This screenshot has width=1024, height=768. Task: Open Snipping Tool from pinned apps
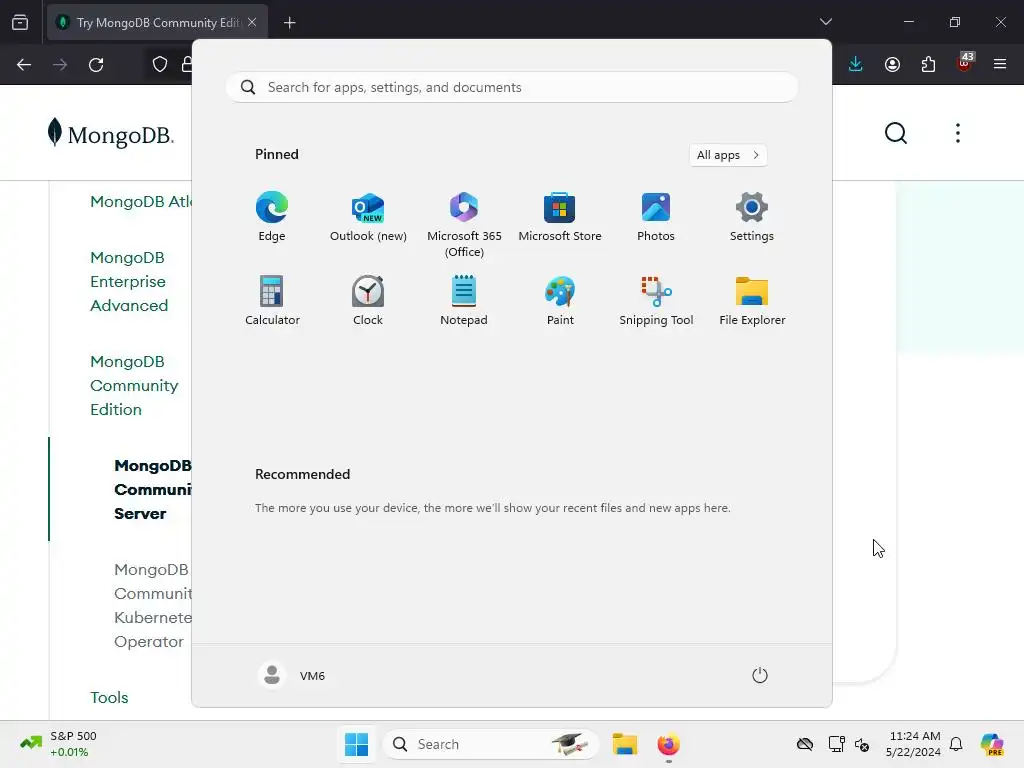pos(656,300)
